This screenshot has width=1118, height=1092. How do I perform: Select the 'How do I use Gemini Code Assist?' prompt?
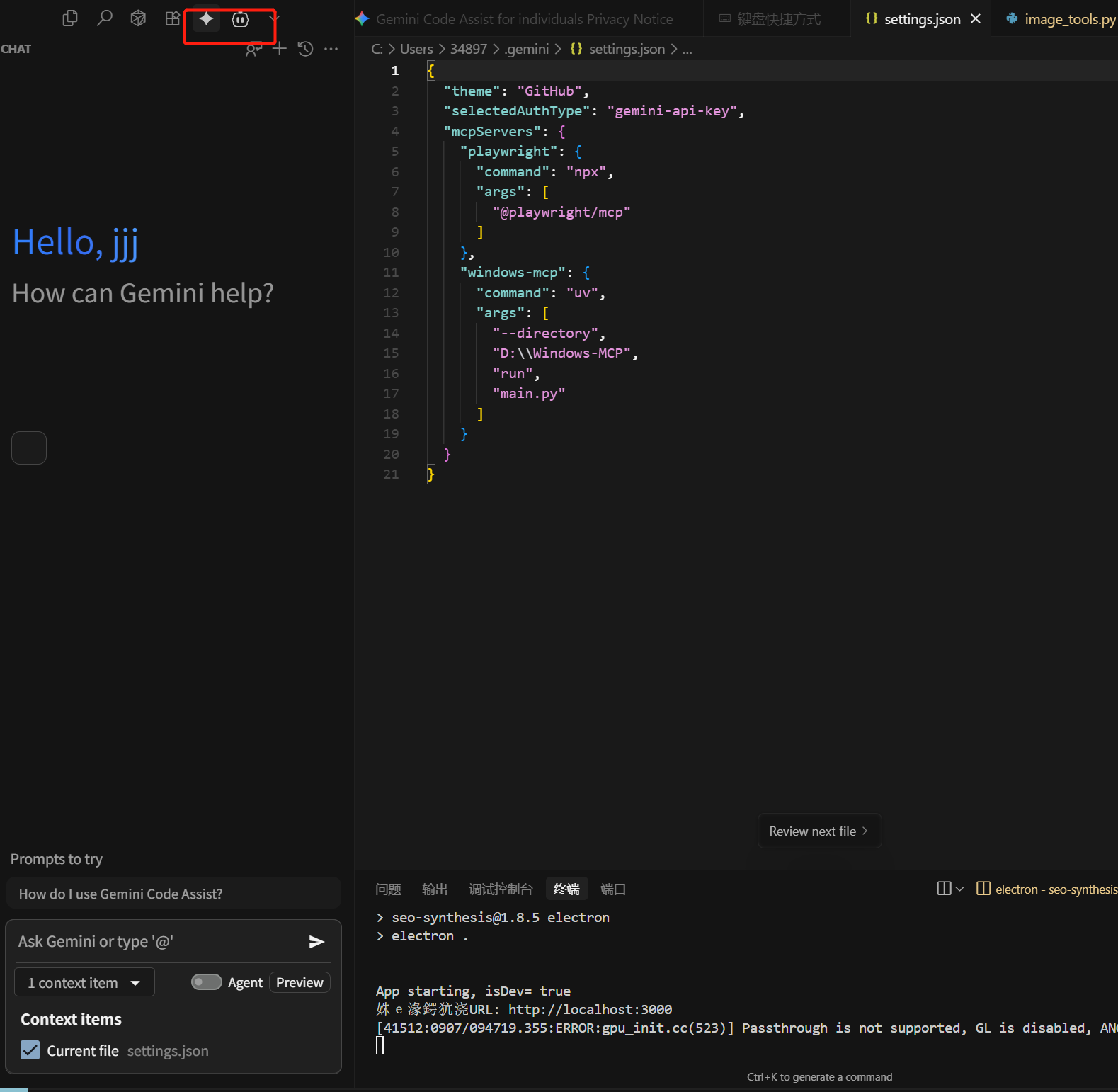174,894
